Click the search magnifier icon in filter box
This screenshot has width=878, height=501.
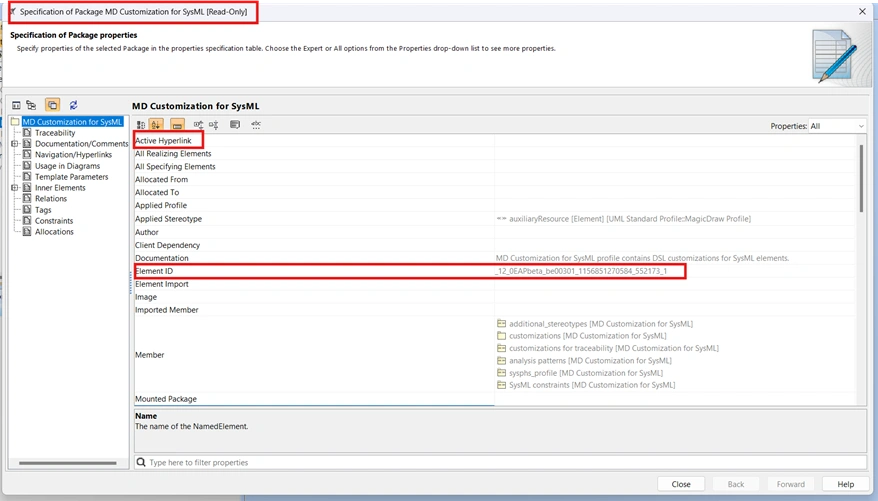point(141,462)
